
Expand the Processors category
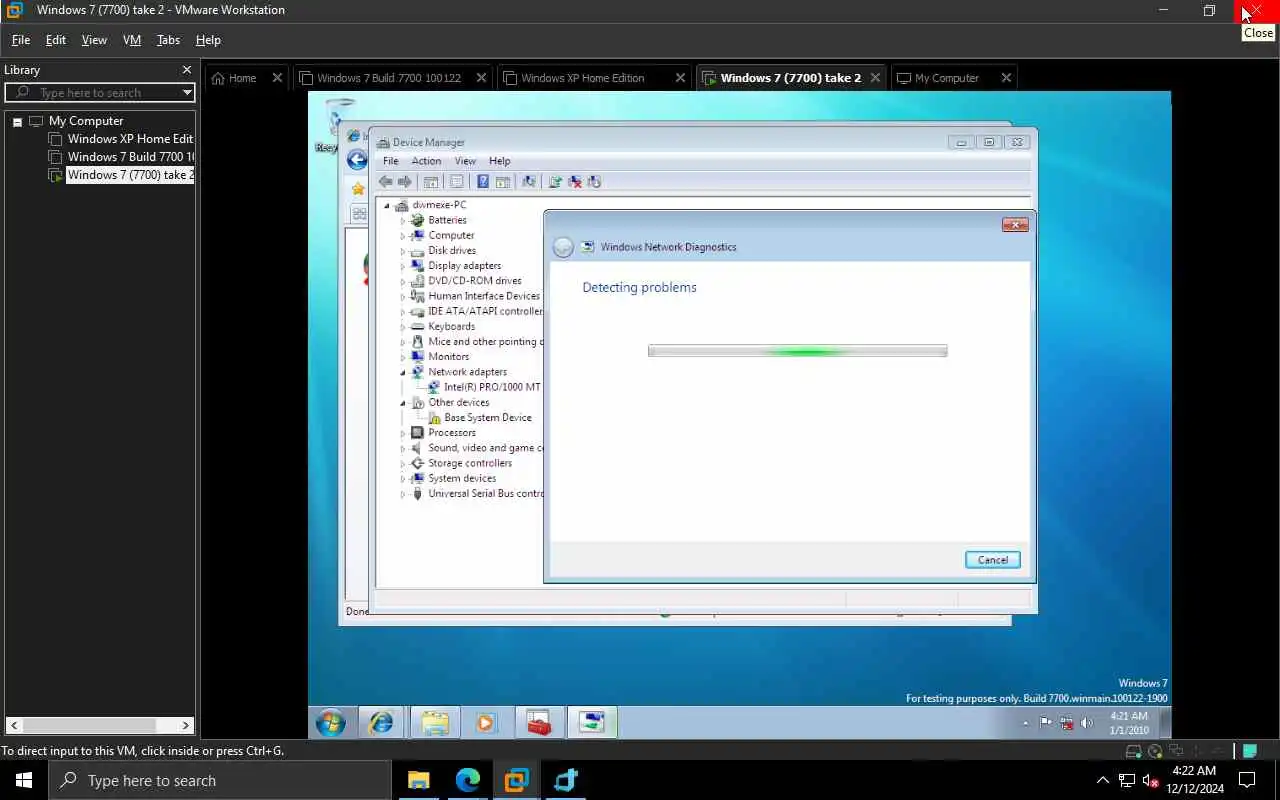coord(403,433)
